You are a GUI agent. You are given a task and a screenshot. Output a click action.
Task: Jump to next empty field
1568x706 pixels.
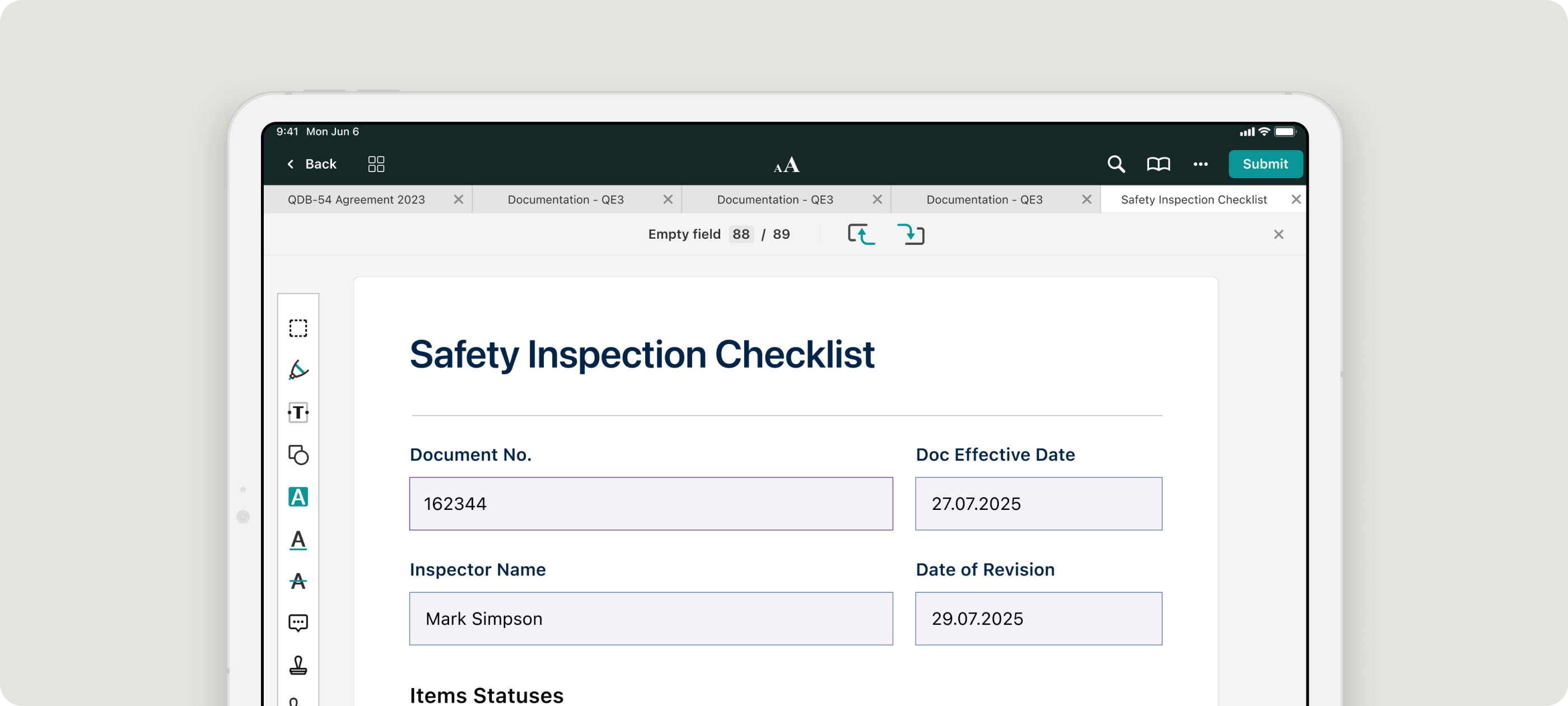click(911, 235)
